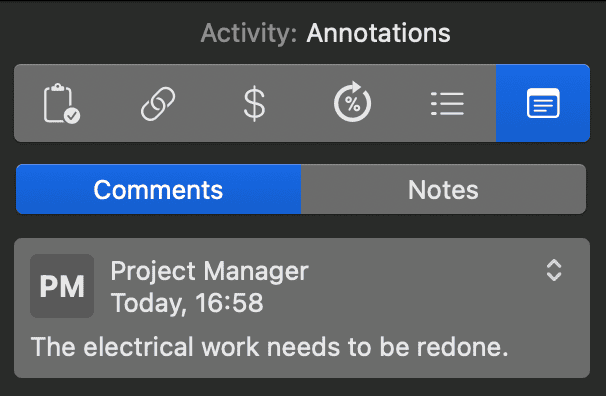Open the clipboard checkmark assignment inspector
The width and height of the screenshot is (606, 396).
pos(61,104)
